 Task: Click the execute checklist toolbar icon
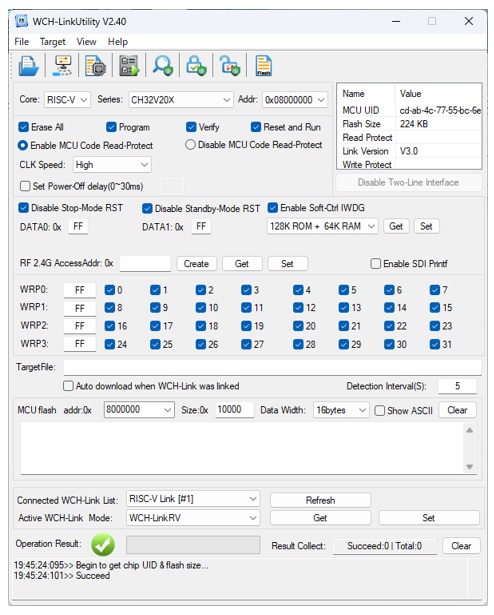pyautogui.click(x=129, y=66)
